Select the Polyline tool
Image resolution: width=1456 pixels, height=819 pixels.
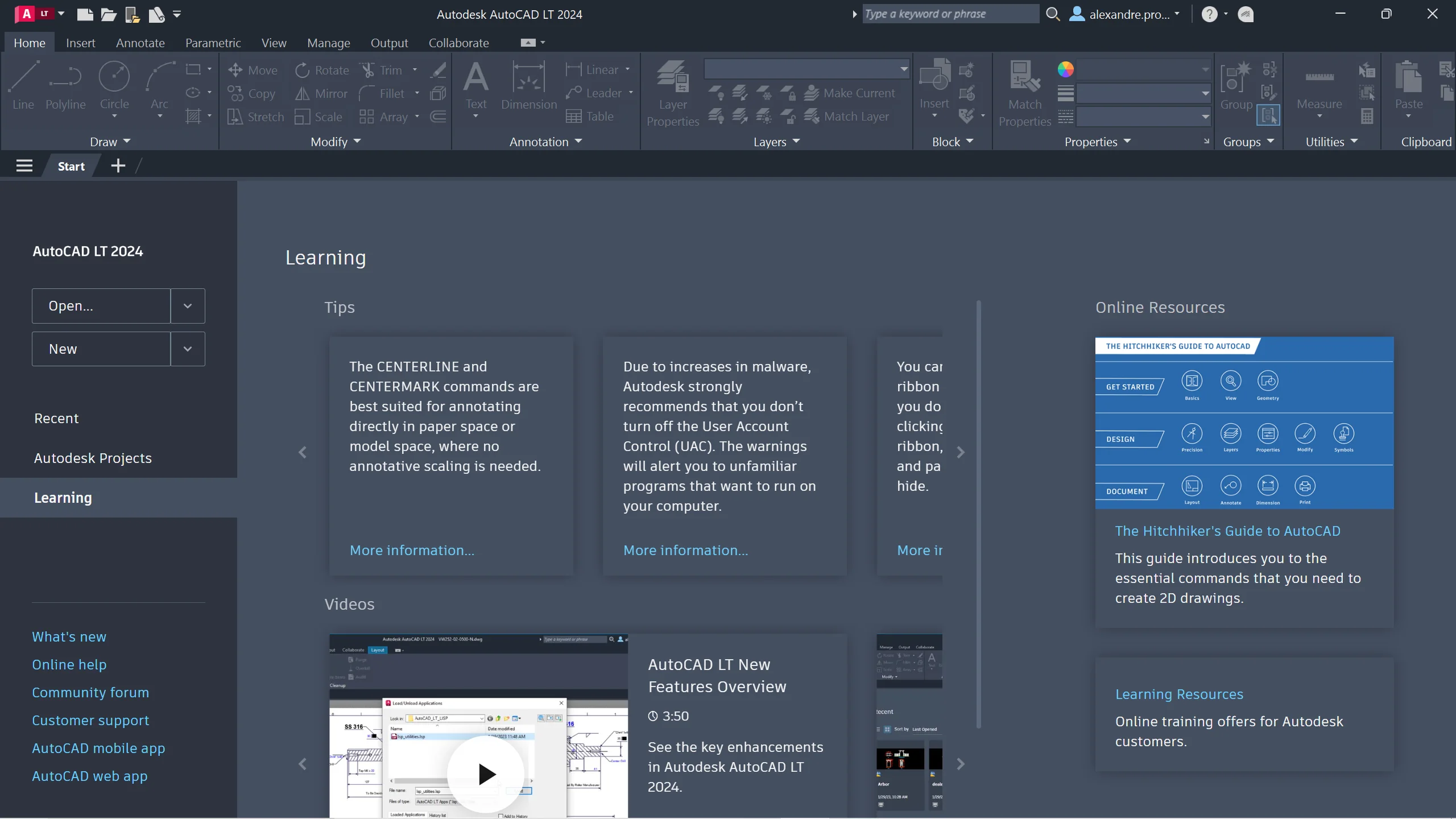coord(65,86)
